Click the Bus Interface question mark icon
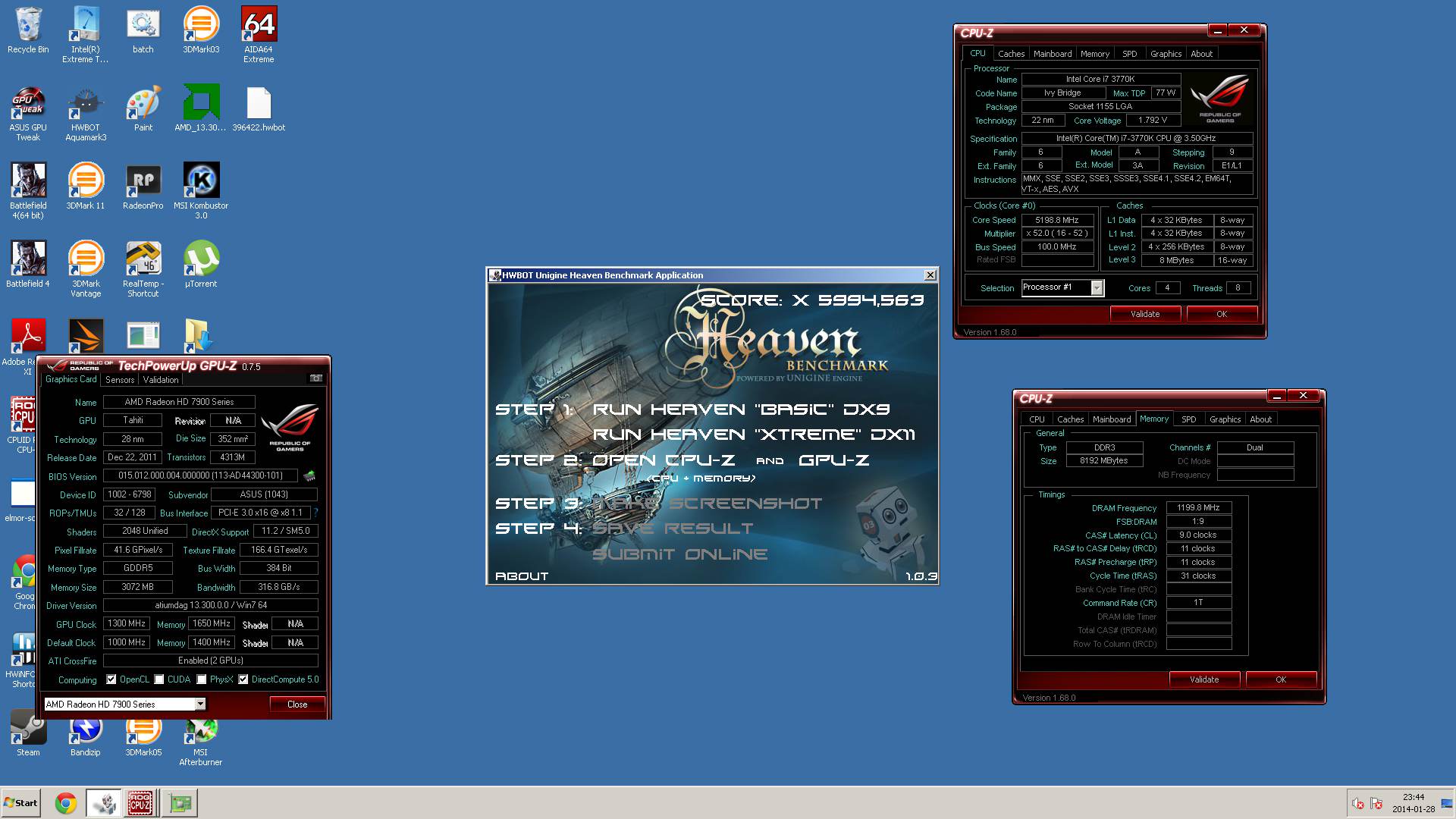Image resolution: width=1456 pixels, height=819 pixels. click(316, 513)
